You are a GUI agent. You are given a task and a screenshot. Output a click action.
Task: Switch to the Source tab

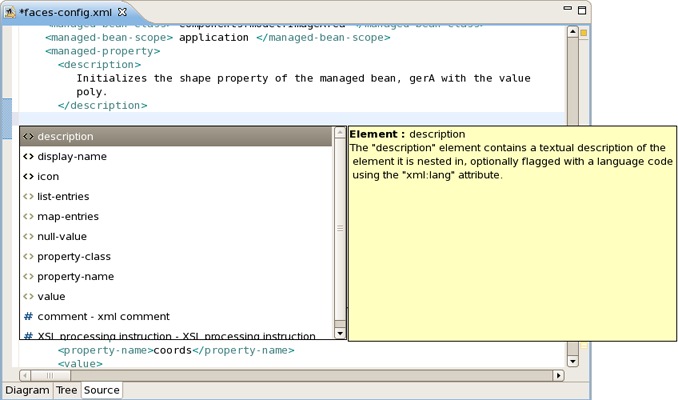(x=102, y=390)
